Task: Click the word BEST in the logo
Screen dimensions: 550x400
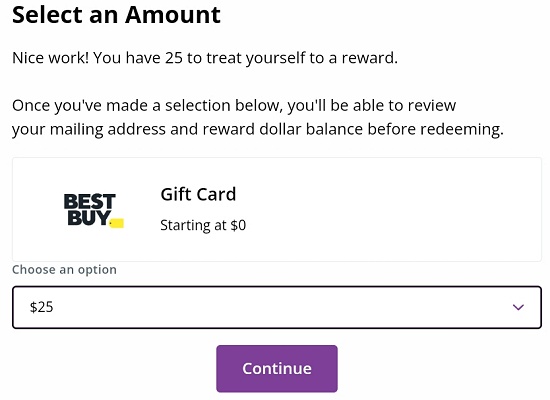Action: coord(90,201)
